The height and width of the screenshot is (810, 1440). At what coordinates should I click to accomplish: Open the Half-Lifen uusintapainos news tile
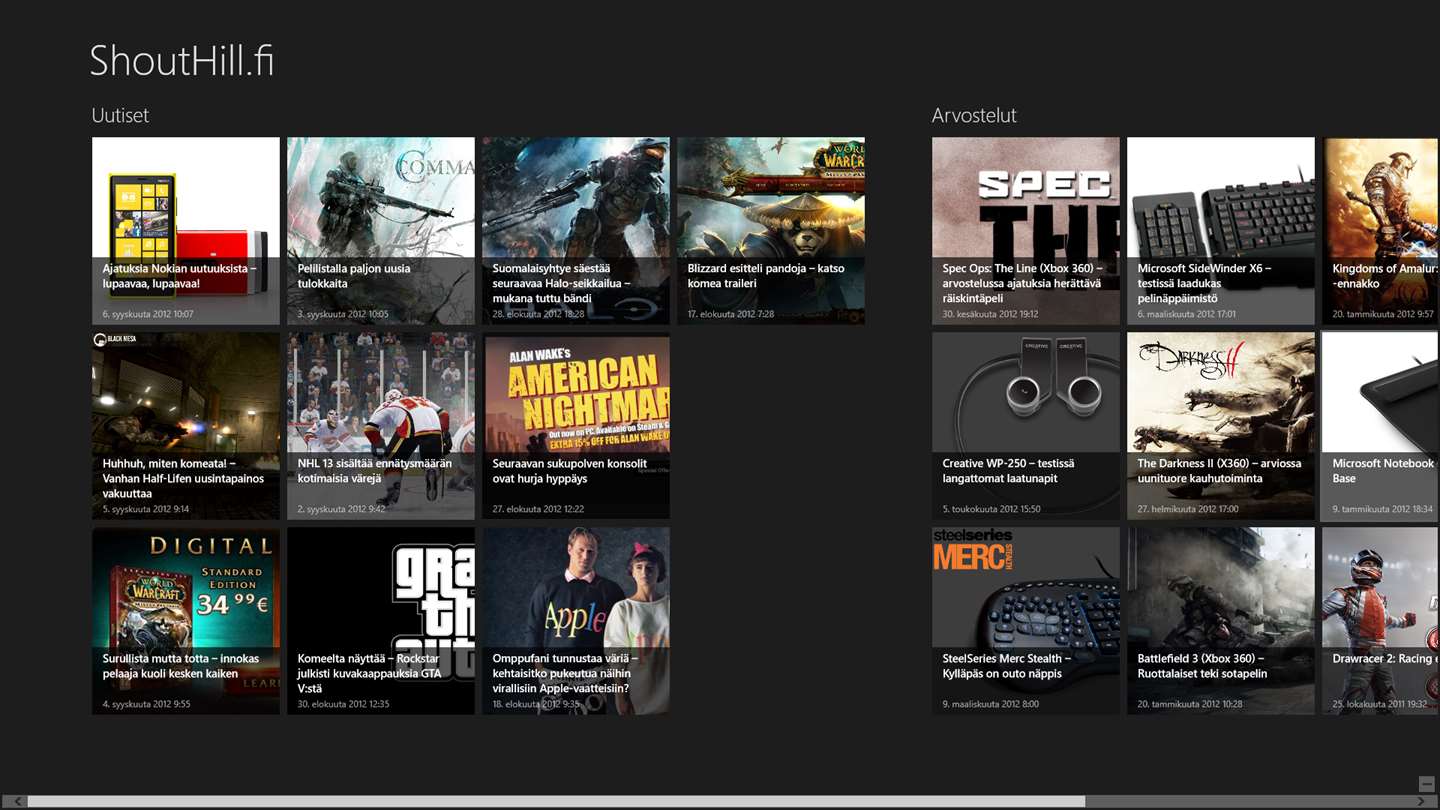tap(186, 426)
